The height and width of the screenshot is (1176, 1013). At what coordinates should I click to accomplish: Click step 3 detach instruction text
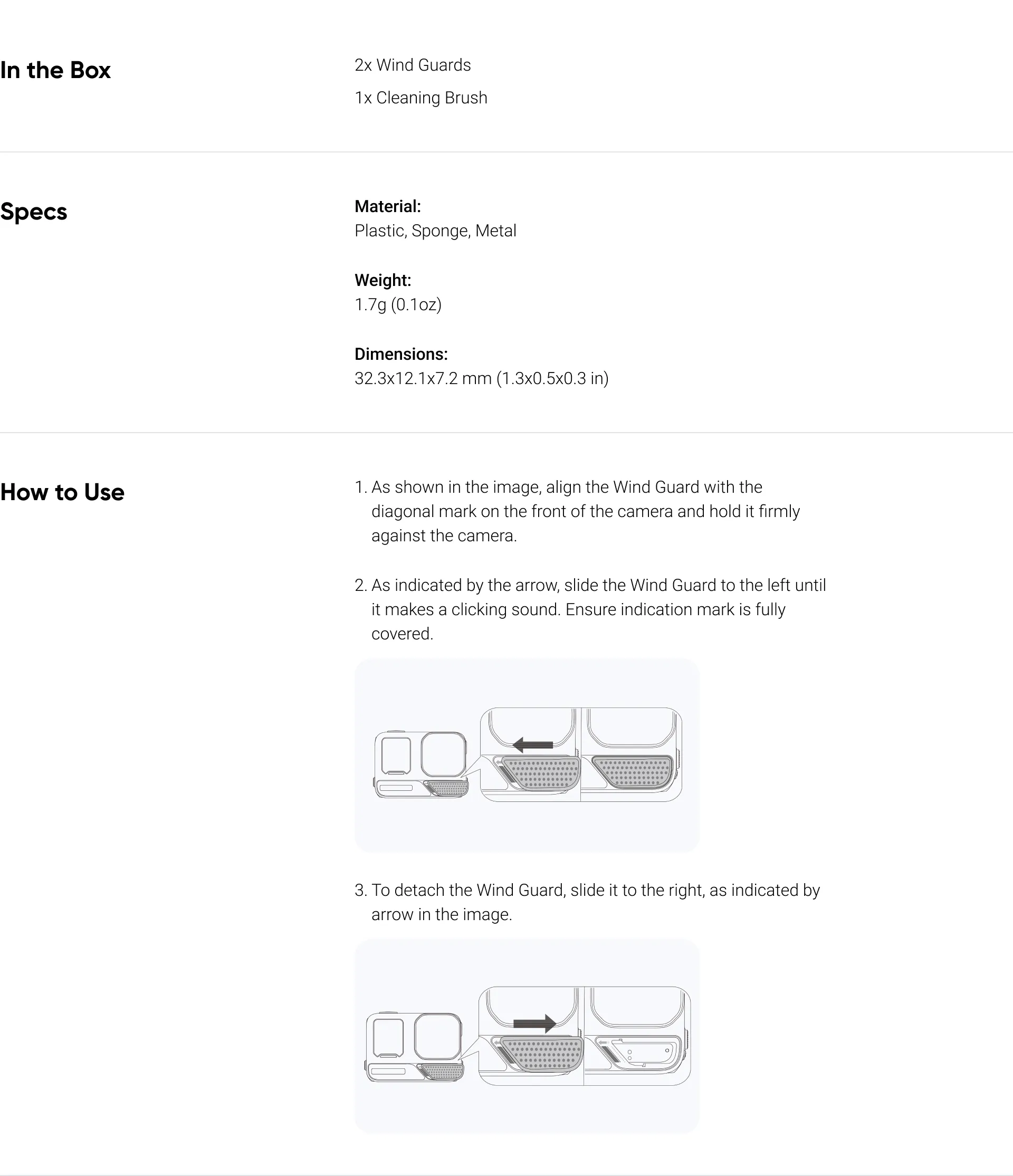587,902
